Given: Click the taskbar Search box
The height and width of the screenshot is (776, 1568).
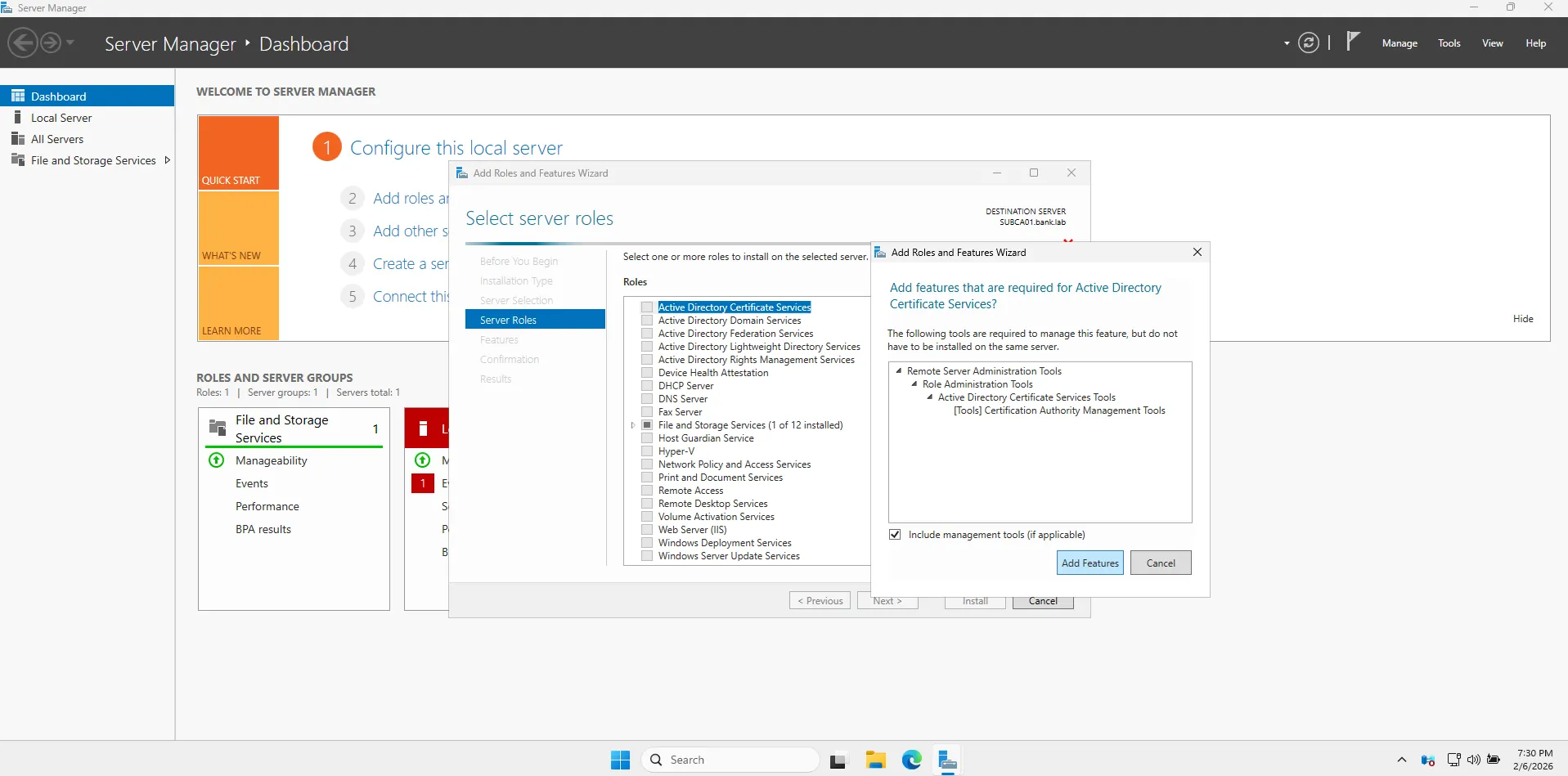Looking at the screenshot, I should [730, 760].
